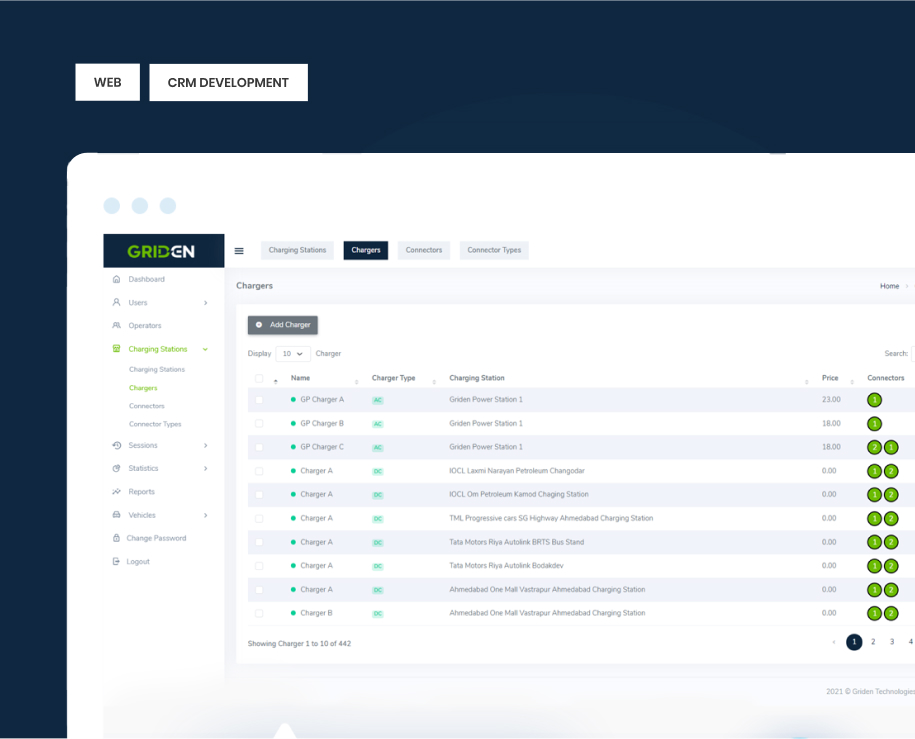Switch to the Connector Types tab
The image size is (915, 739).
click(x=494, y=250)
